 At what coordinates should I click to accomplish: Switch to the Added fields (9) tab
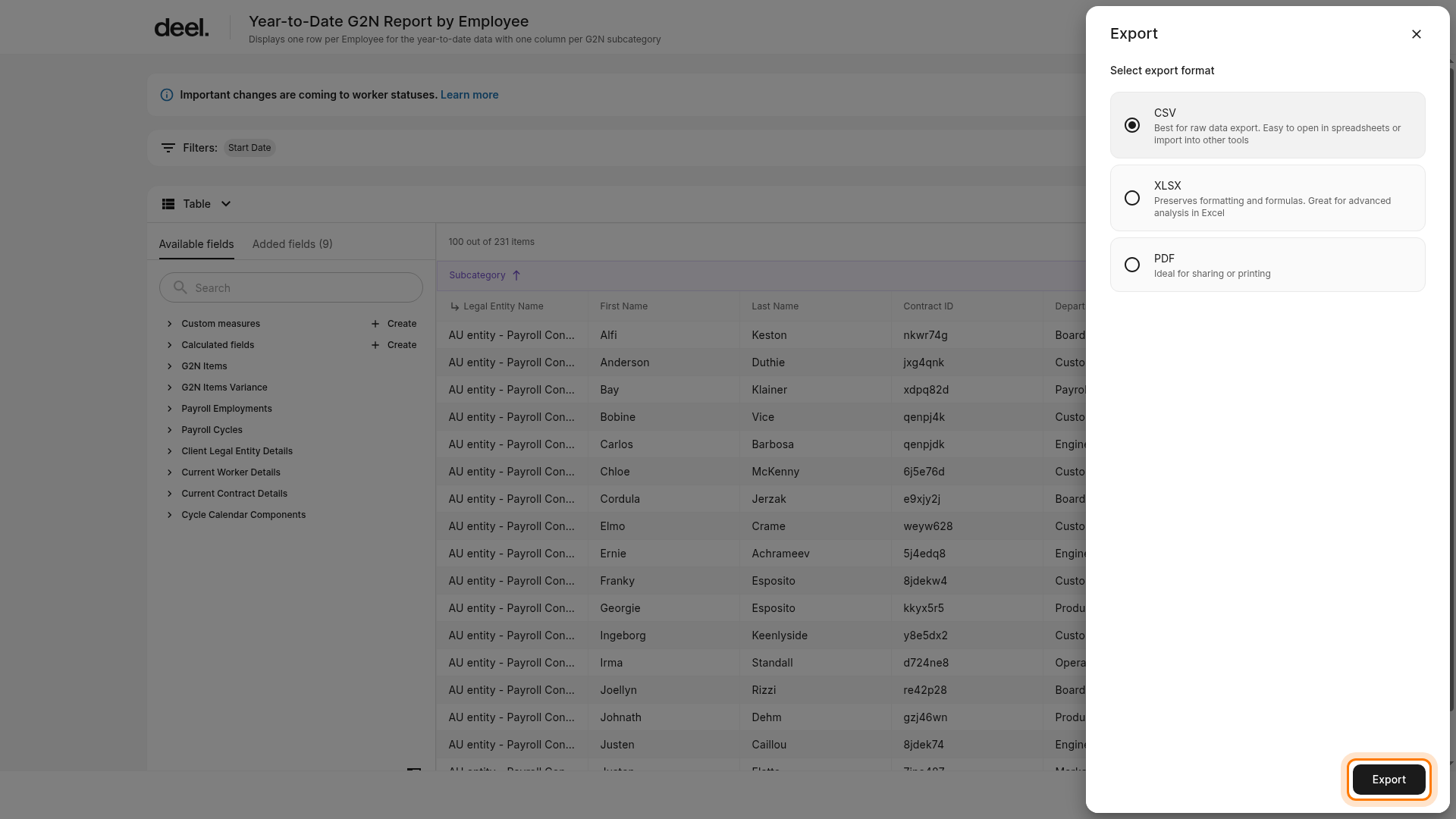tap(293, 244)
